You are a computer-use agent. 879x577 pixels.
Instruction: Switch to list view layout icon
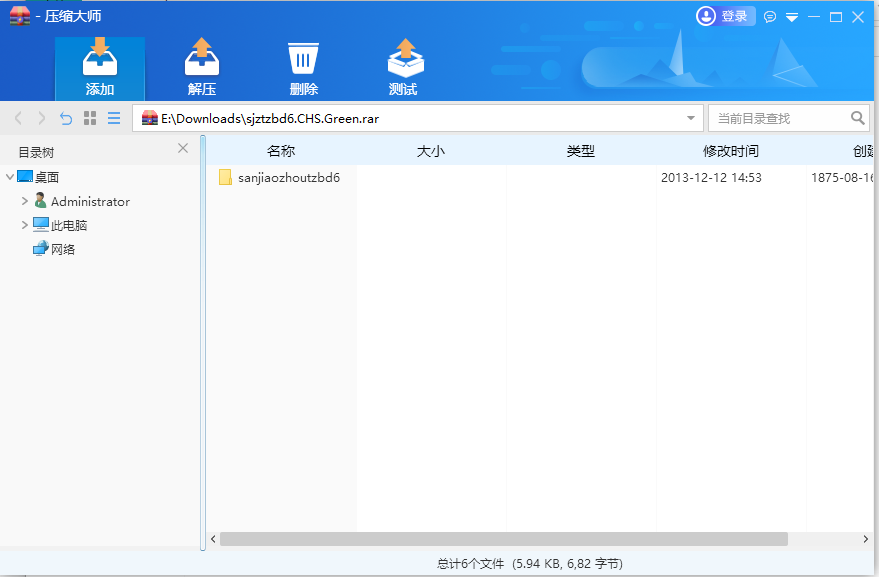pos(113,117)
